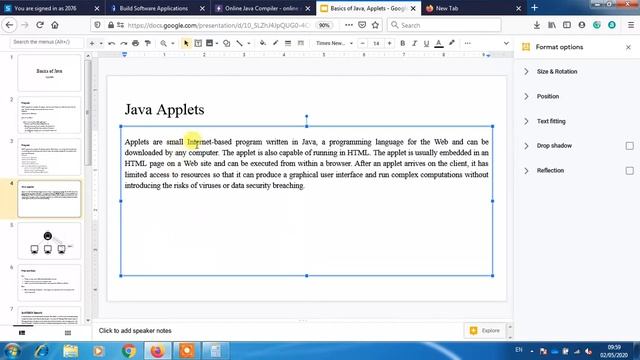Toggle underline formatting
The image size is (640, 360).
pos(426,43)
